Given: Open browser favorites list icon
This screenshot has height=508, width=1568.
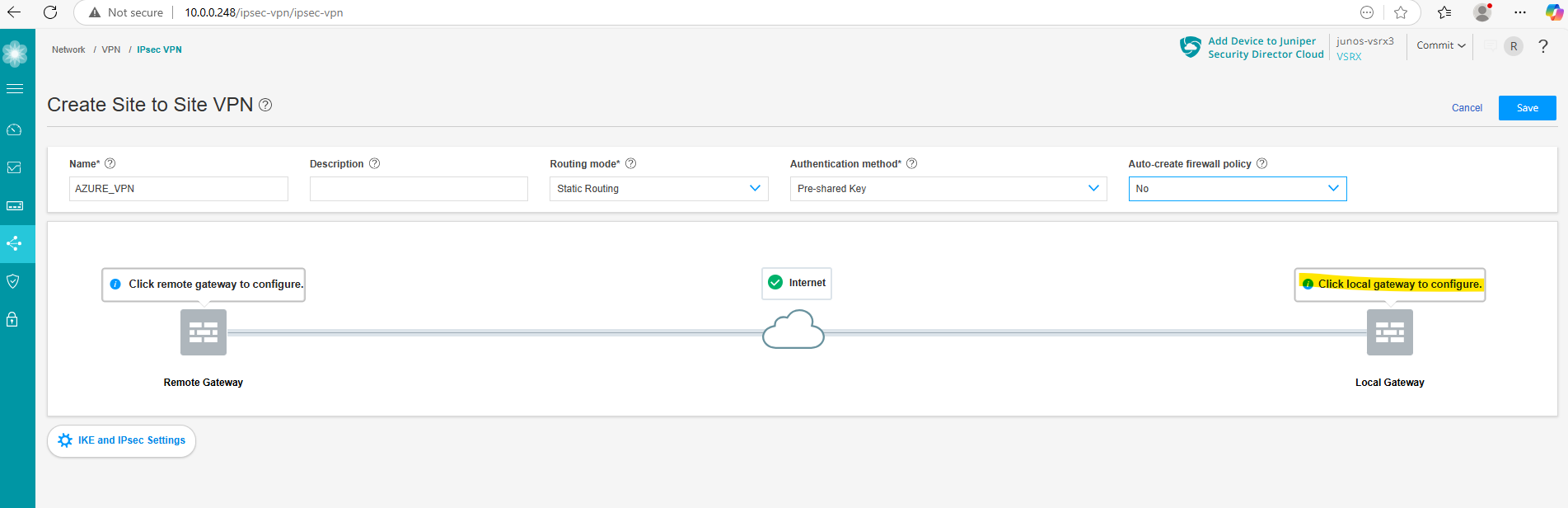Looking at the screenshot, I should (x=1444, y=12).
